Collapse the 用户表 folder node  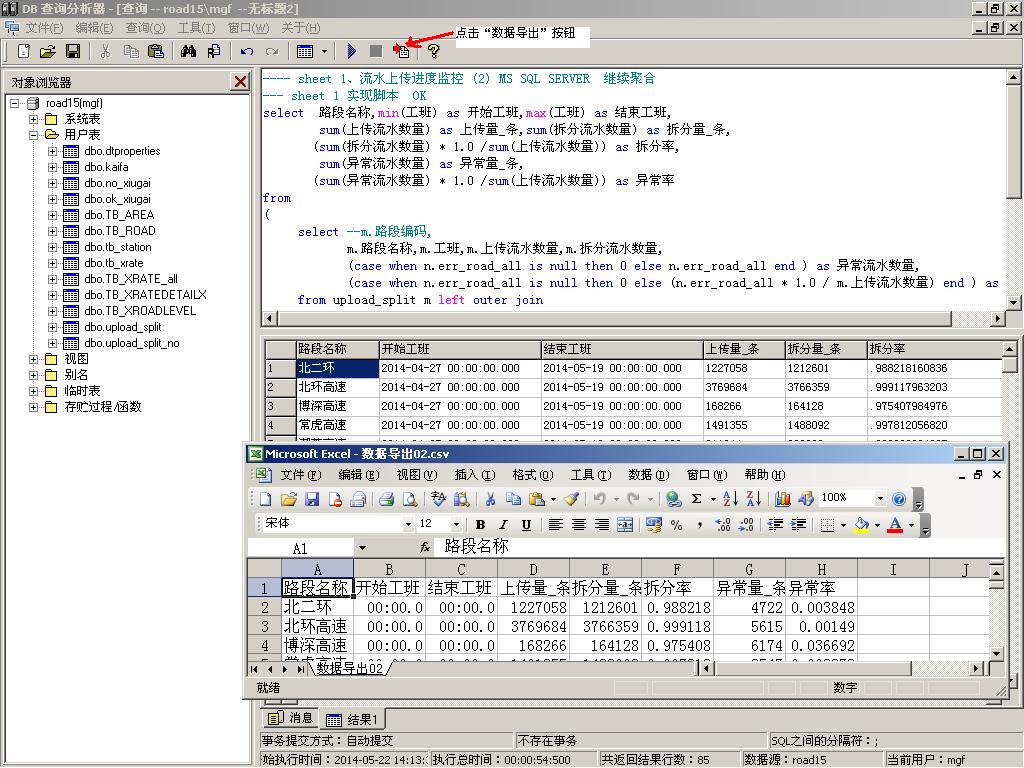click(x=33, y=135)
